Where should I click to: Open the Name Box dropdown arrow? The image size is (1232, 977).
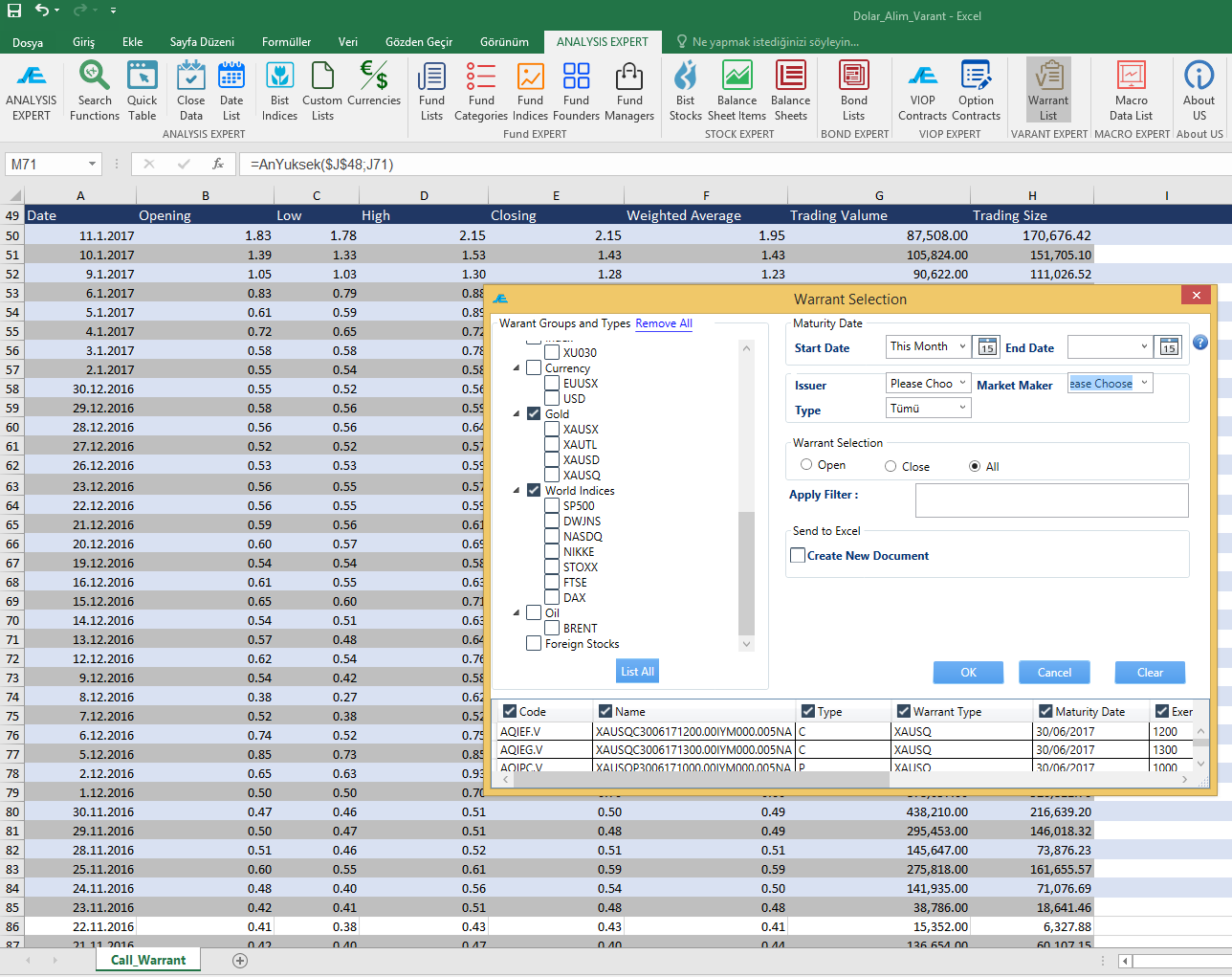(92, 164)
